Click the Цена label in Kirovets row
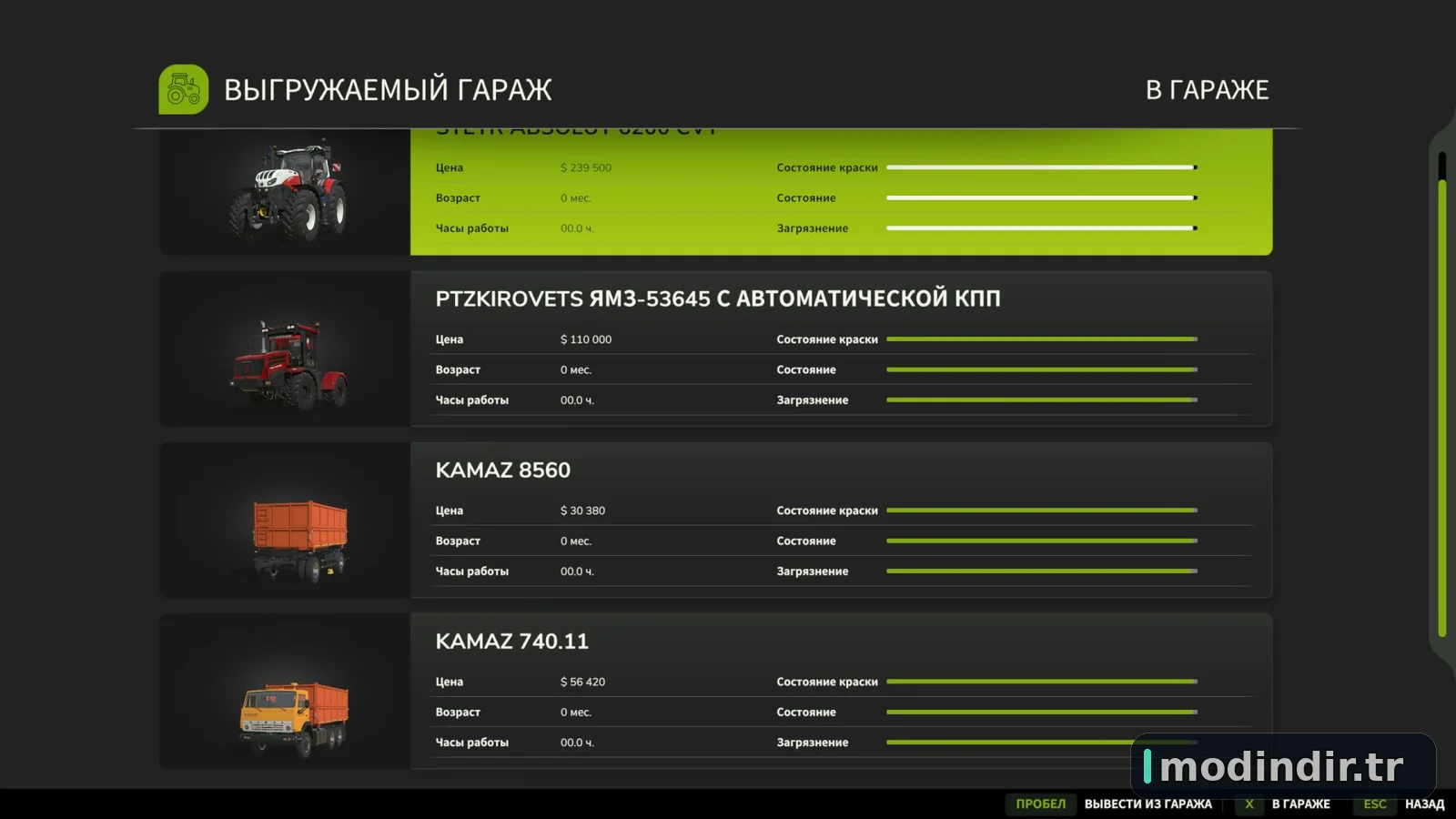 450,339
